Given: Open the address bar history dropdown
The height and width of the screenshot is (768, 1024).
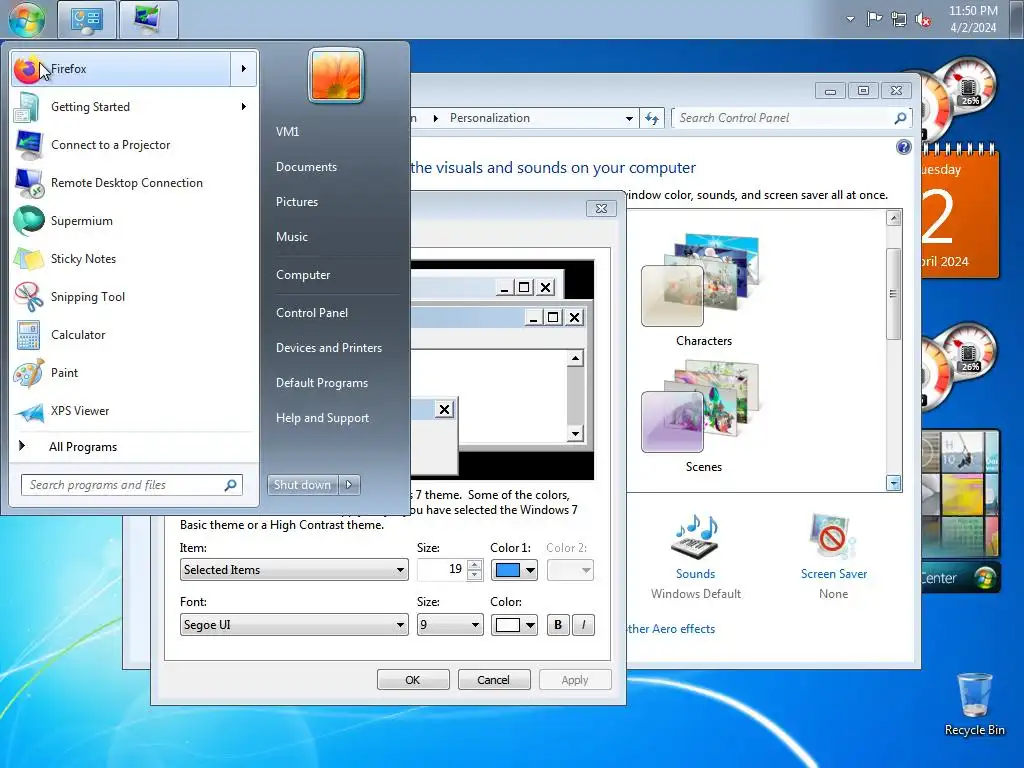Looking at the screenshot, I should pyautogui.click(x=629, y=118).
